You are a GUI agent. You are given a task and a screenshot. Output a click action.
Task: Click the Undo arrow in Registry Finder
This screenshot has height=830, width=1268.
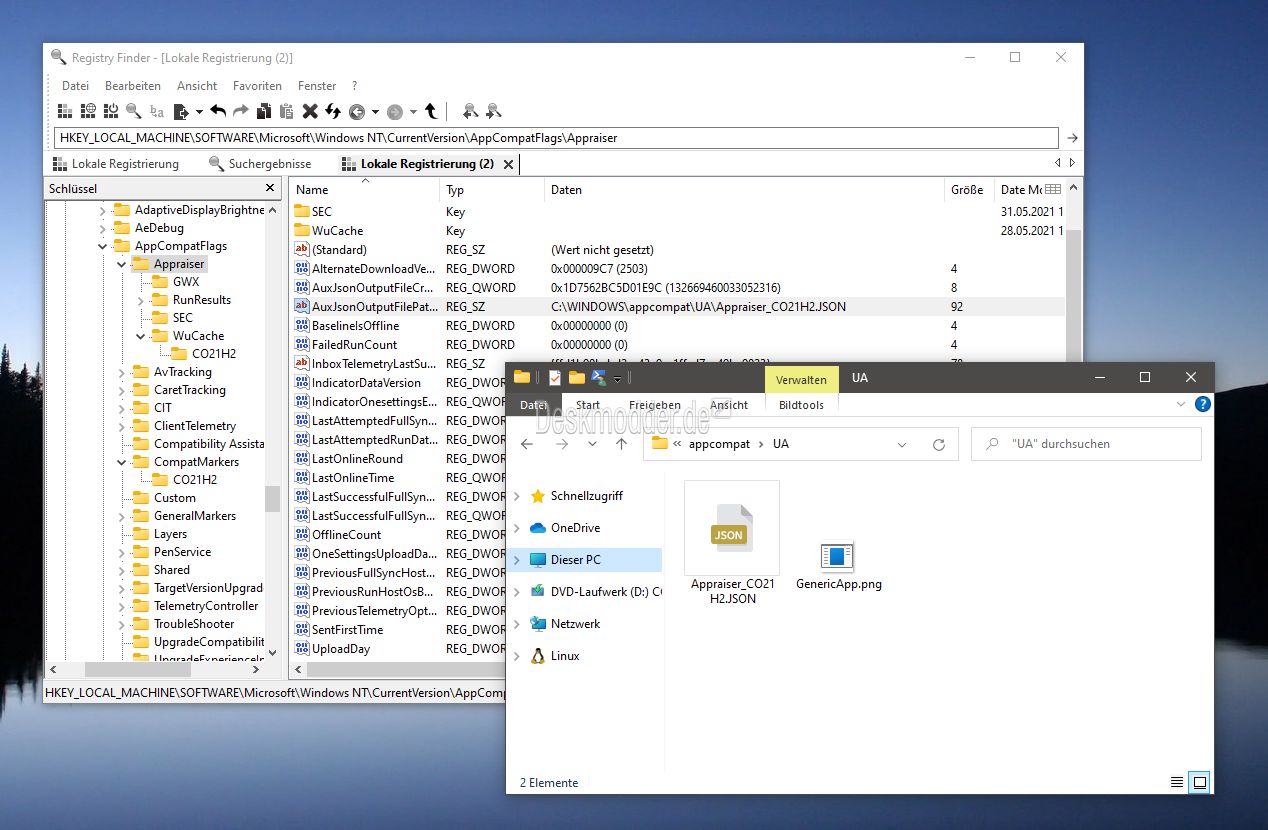[x=218, y=111]
